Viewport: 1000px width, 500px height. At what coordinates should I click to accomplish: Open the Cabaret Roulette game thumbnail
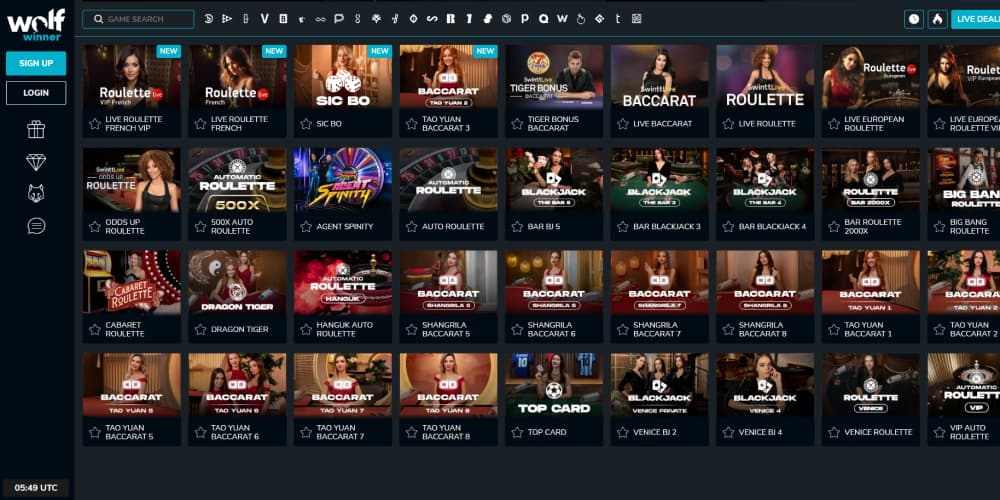click(131, 282)
